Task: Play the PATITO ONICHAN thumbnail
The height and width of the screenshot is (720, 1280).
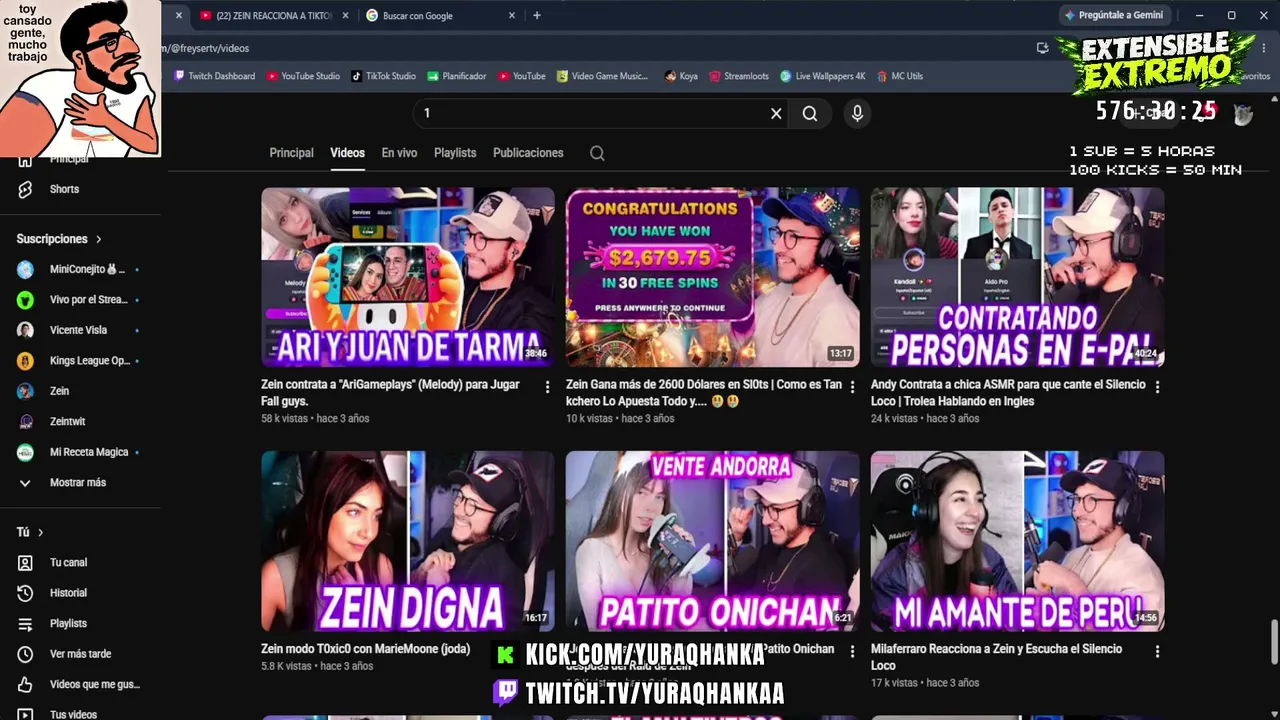Action: pos(713,541)
